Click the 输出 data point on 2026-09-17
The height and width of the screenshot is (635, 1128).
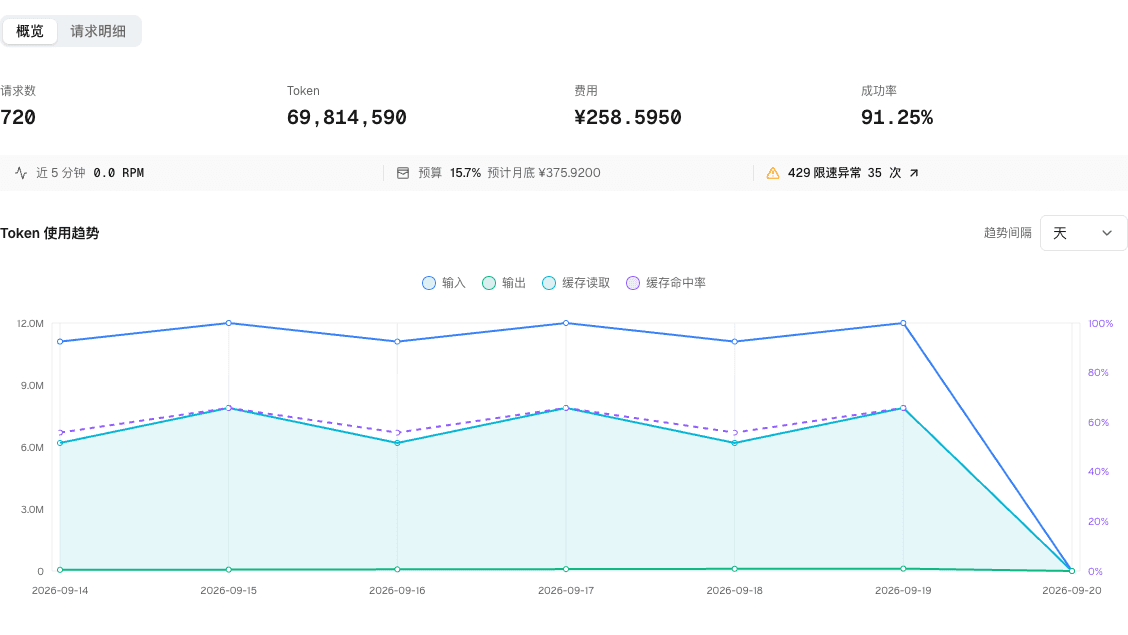(x=566, y=569)
